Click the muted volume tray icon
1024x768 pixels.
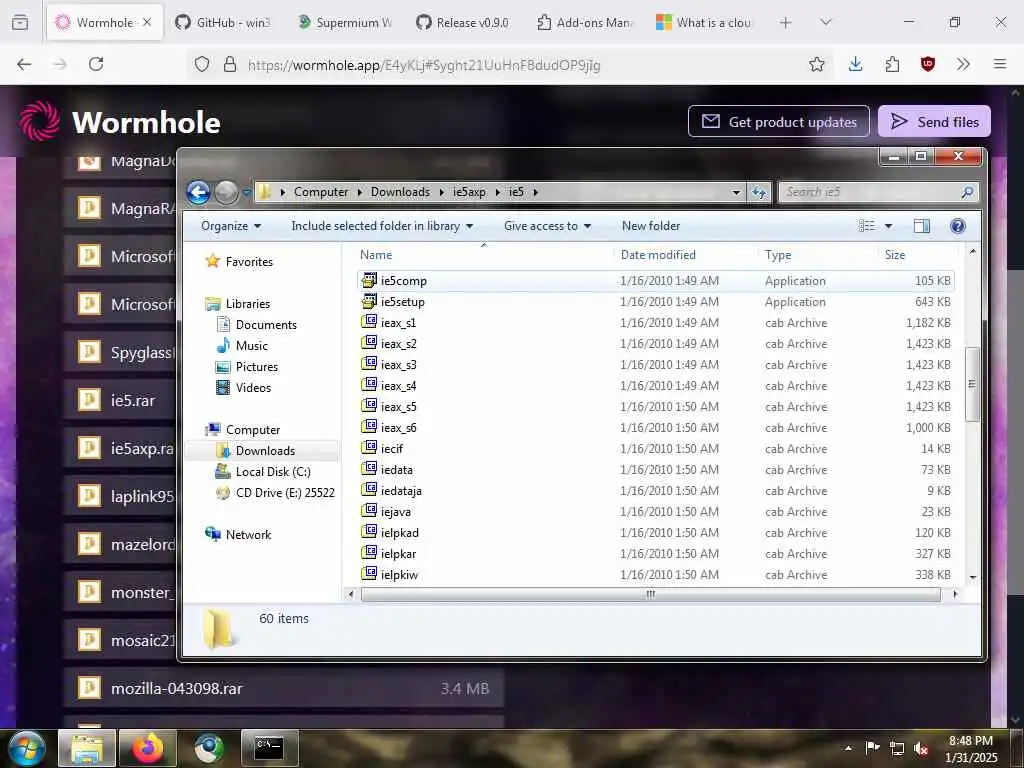[921, 748]
